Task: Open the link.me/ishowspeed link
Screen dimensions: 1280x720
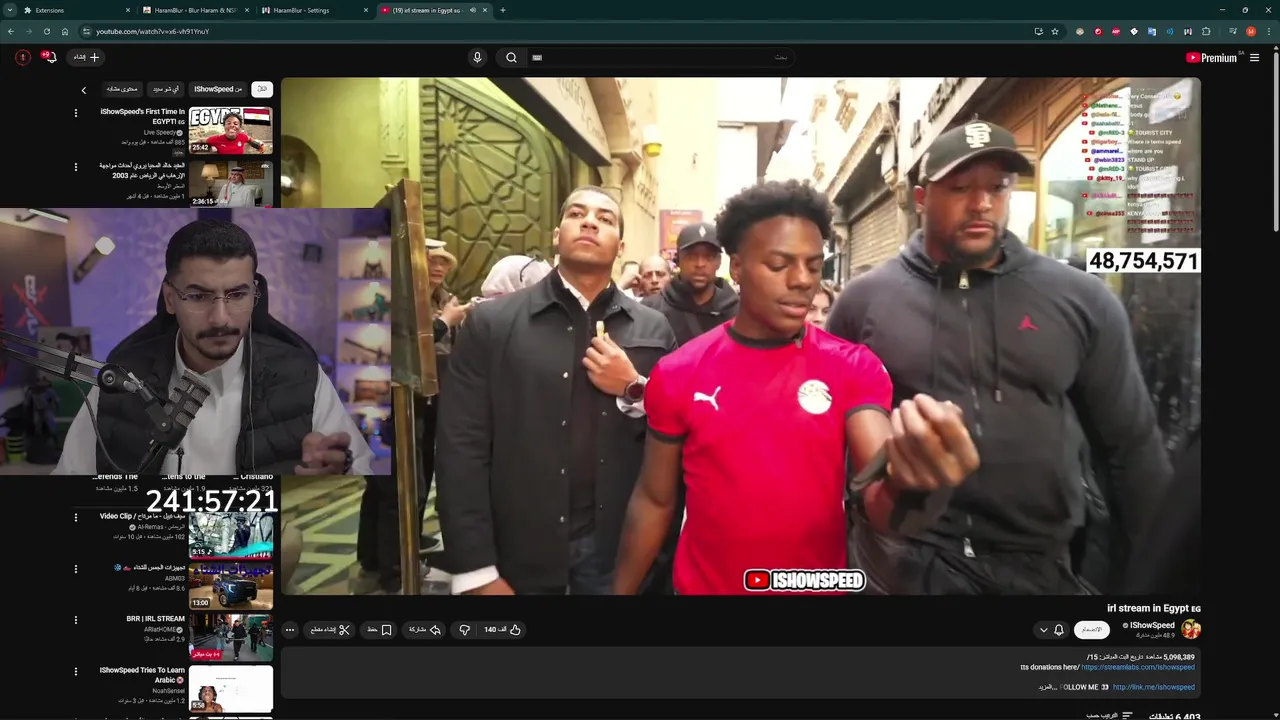Action: [x=1154, y=687]
